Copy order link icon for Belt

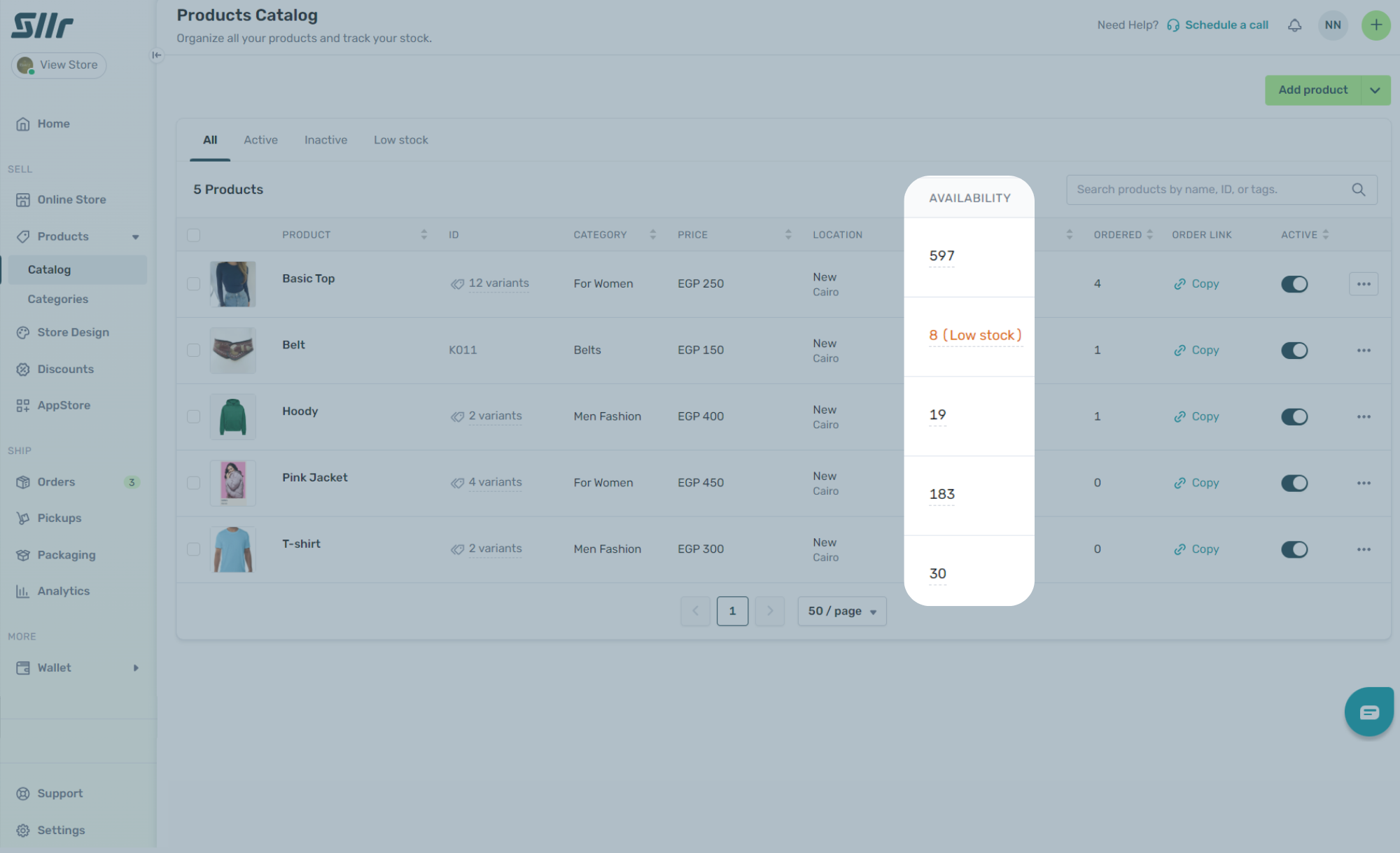point(1180,351)
